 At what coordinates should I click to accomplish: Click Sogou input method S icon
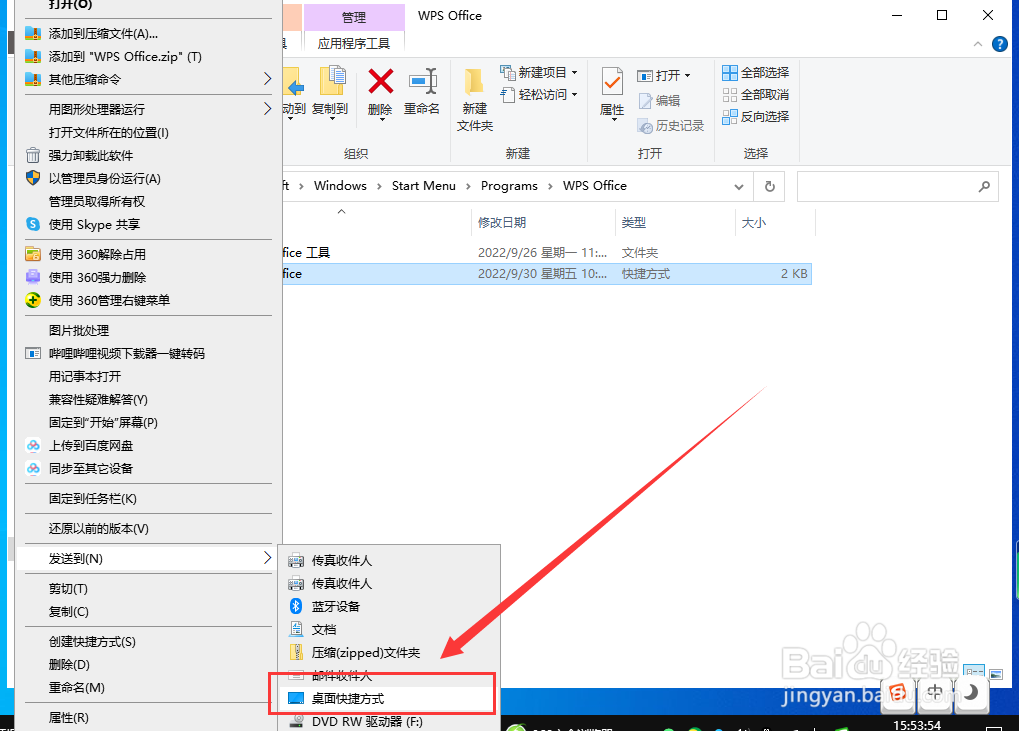898,693
